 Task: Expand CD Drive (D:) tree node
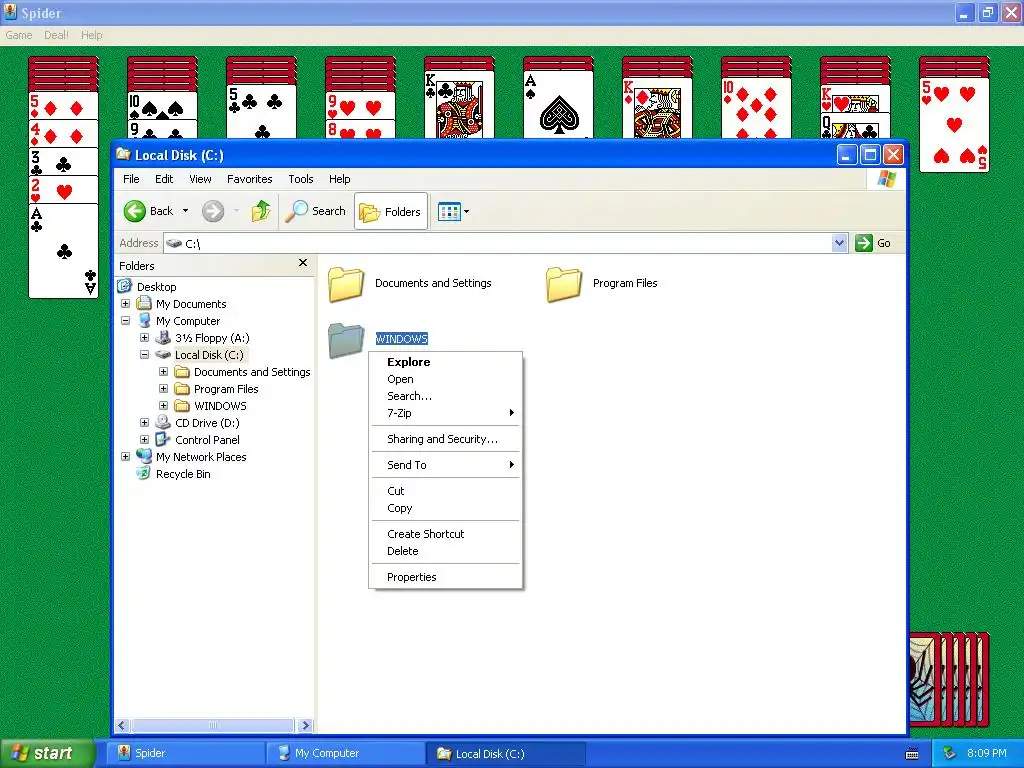tap(144, 423)
